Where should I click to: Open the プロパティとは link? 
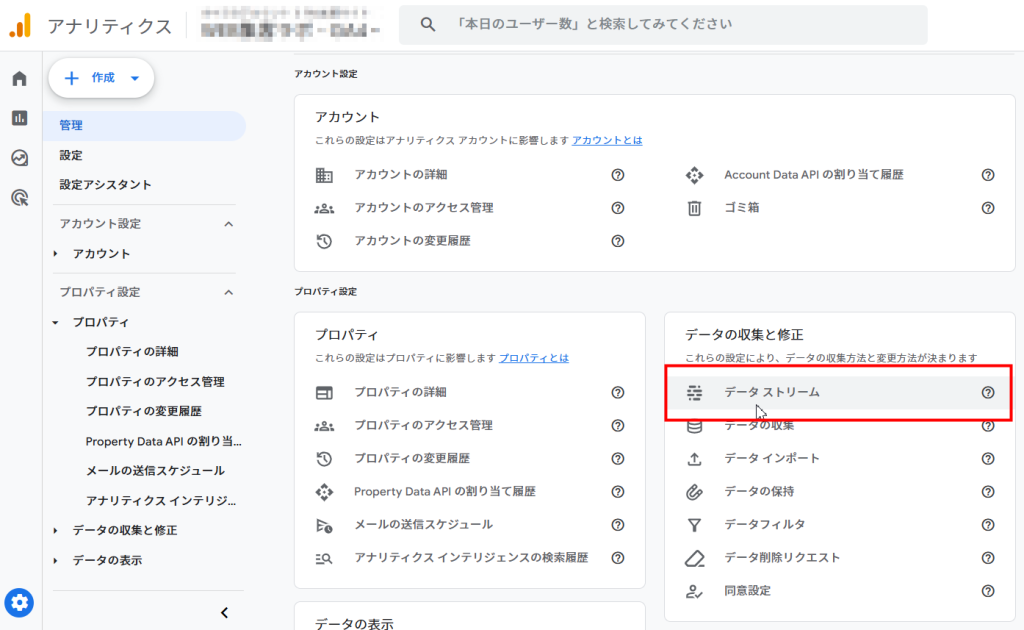pyautogui.click(x=533, y=357)
